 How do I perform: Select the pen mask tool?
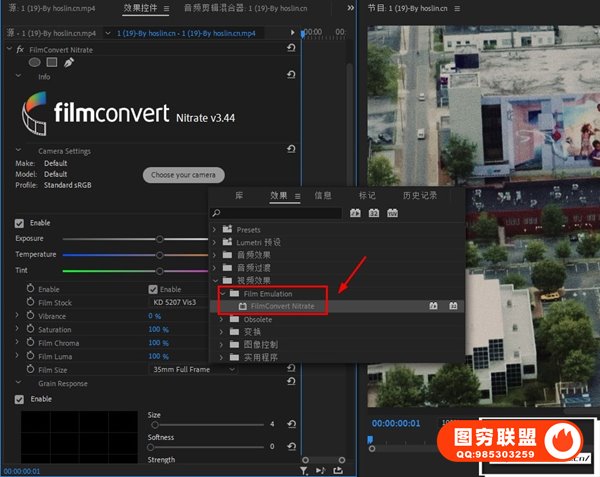pos(68,62)
